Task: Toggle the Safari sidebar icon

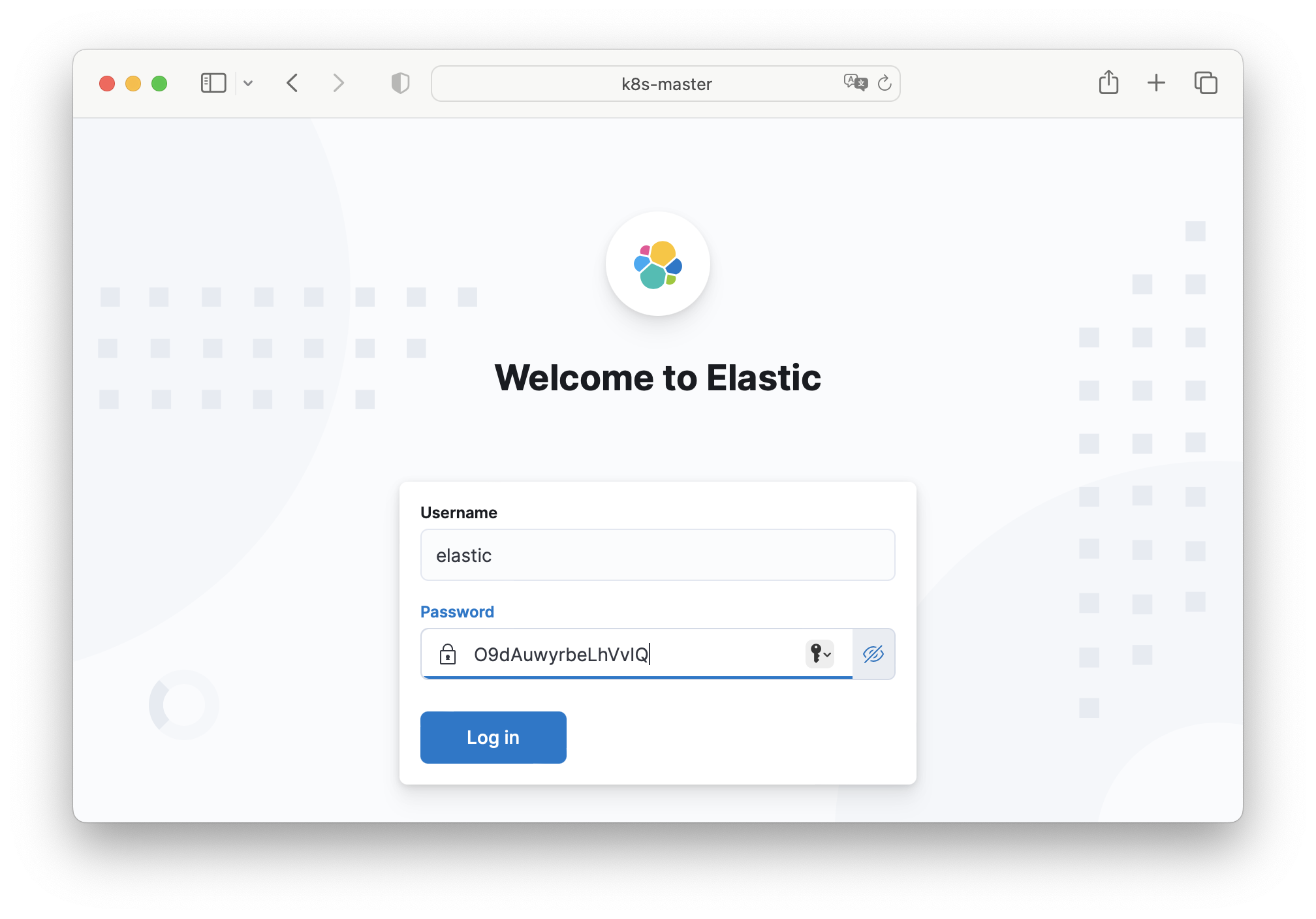Action: pyautogui.click(x=213, y=84)
